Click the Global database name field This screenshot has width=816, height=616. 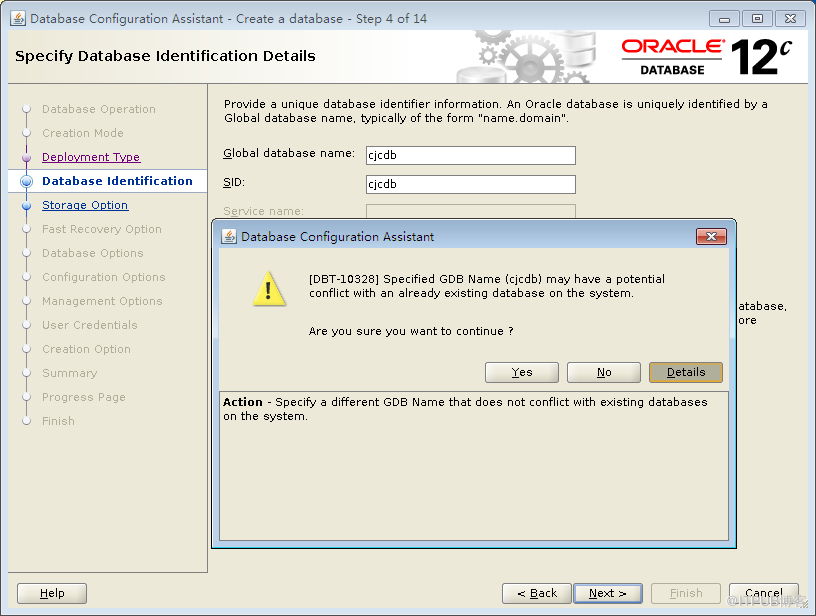point(470,155)
